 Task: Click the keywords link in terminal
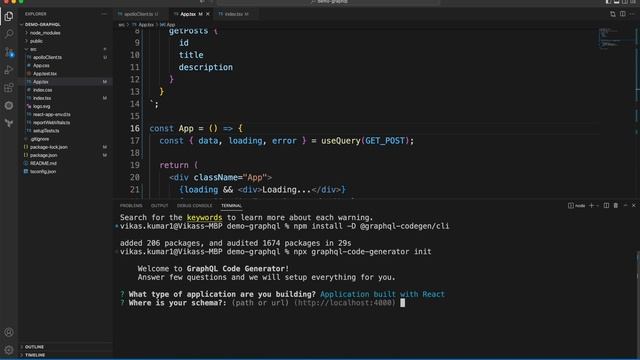point(204,217)
